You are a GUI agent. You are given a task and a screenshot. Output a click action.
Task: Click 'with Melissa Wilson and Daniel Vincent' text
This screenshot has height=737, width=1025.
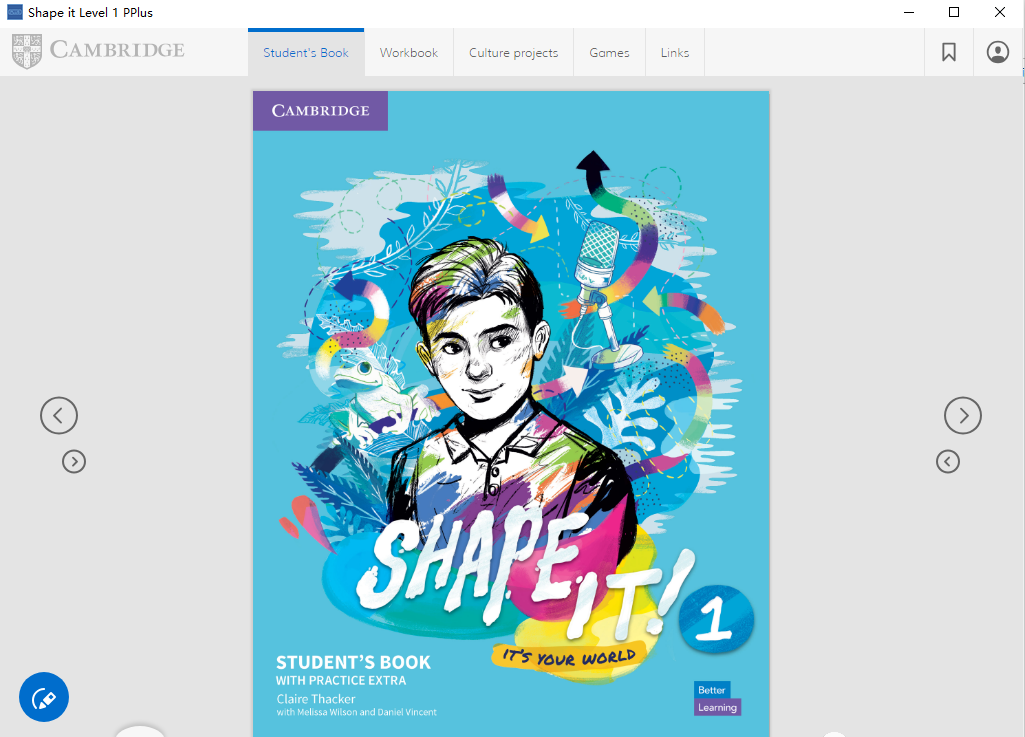[356, 712]
